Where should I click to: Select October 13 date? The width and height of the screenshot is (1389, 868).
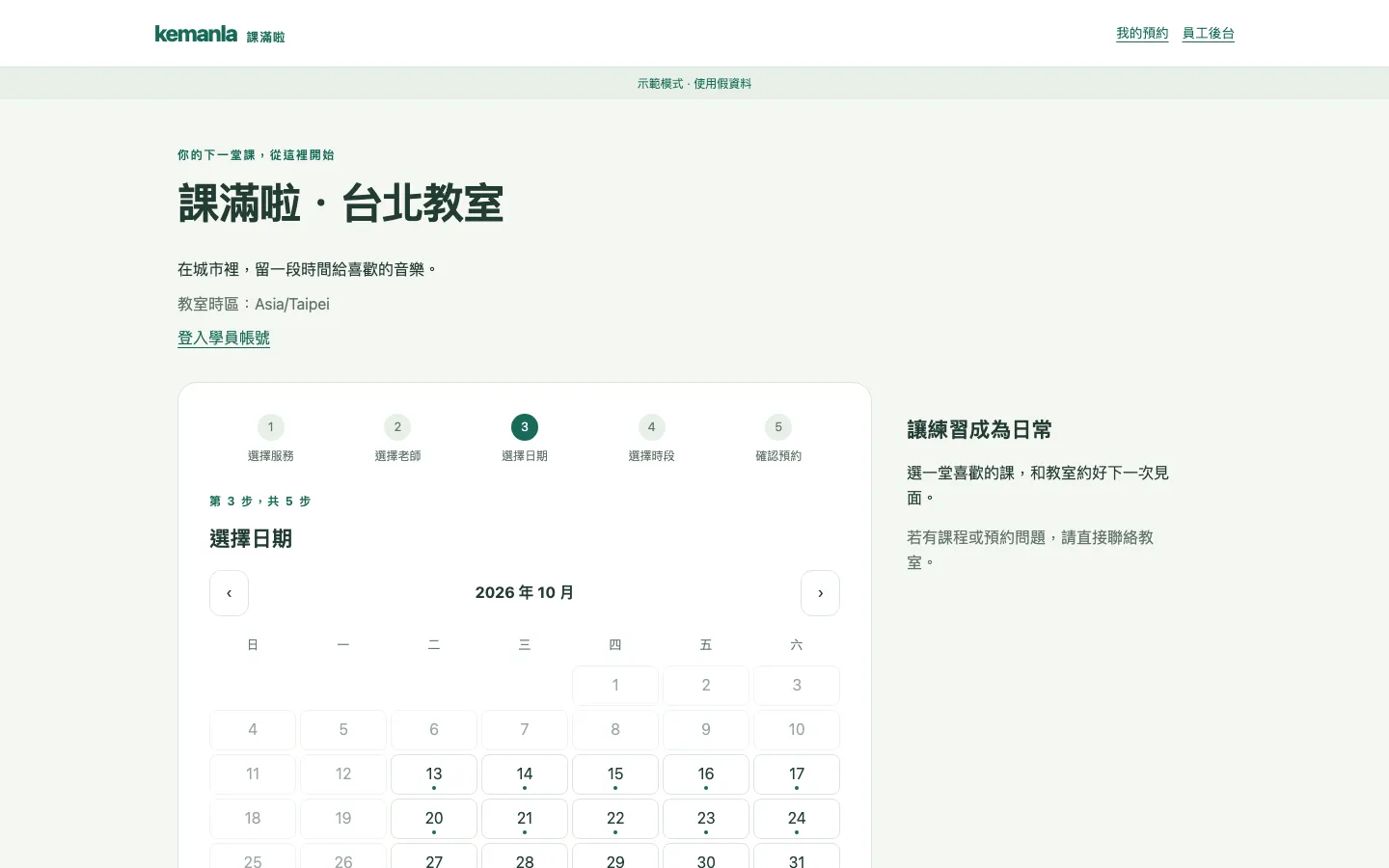click(x=434, y=774)
